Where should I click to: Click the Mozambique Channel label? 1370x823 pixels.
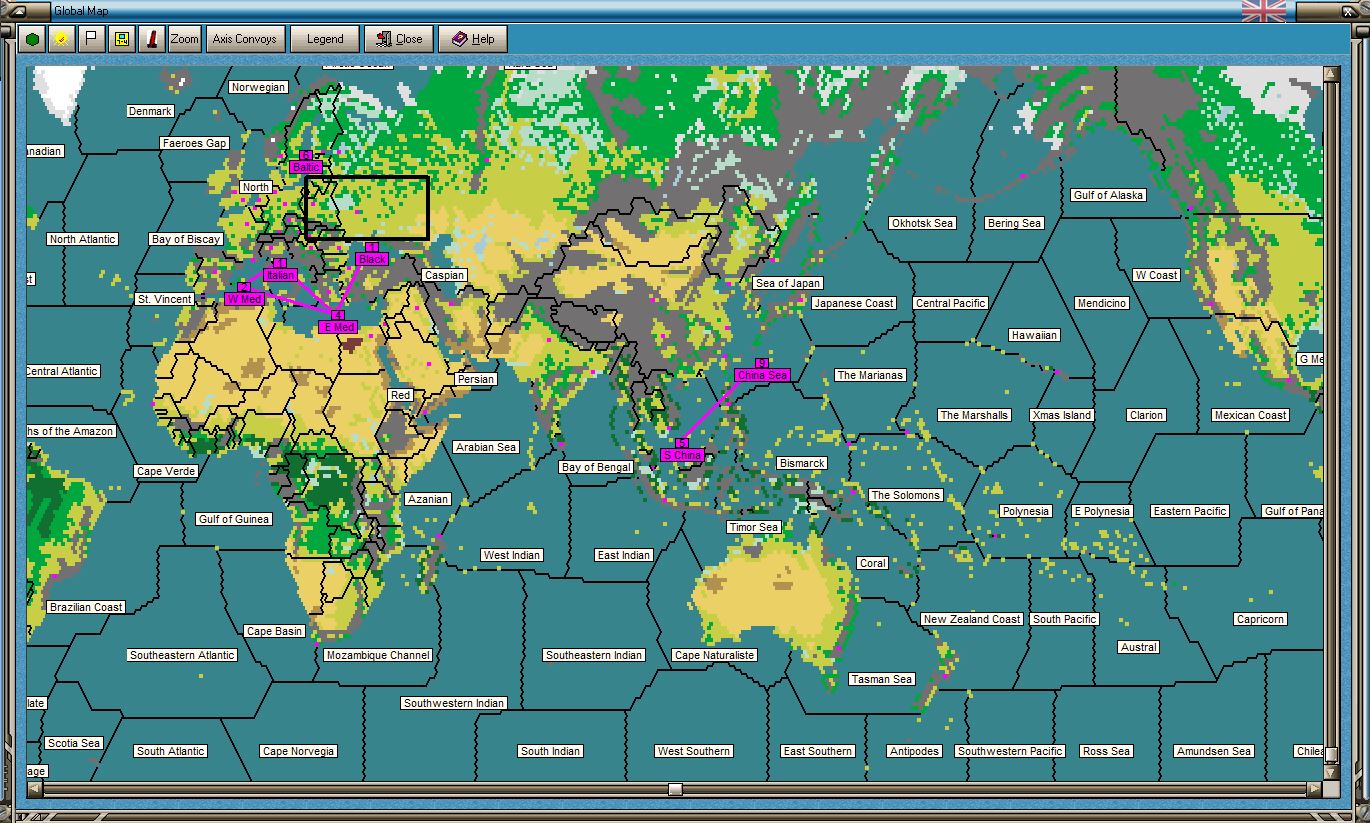(x=378, y=655)
